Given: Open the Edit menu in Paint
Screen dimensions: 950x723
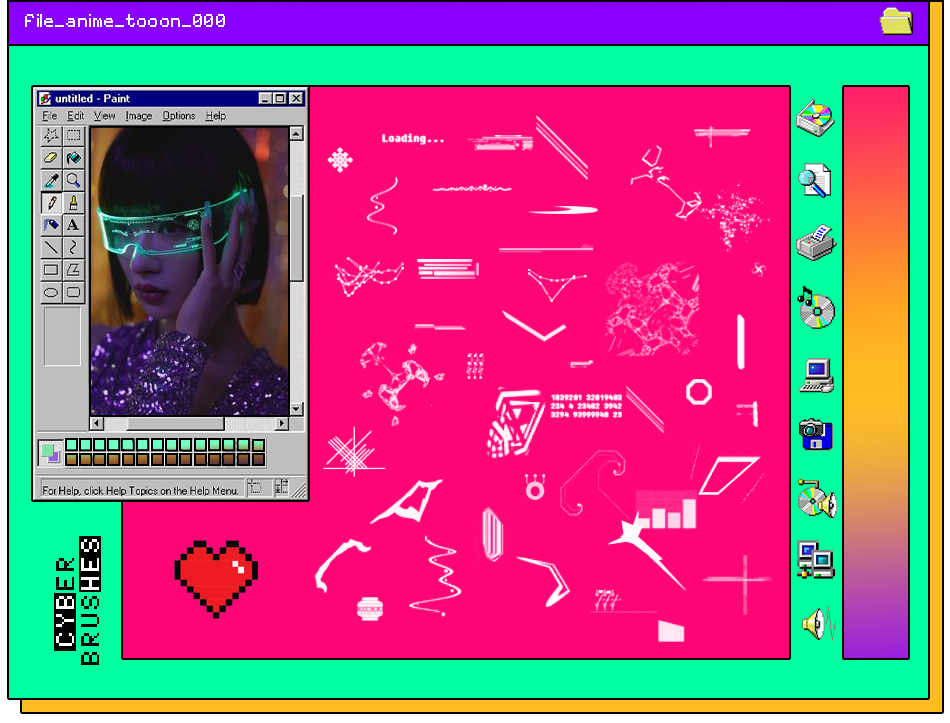Looking at the screenshot, I should click(76, 116).
